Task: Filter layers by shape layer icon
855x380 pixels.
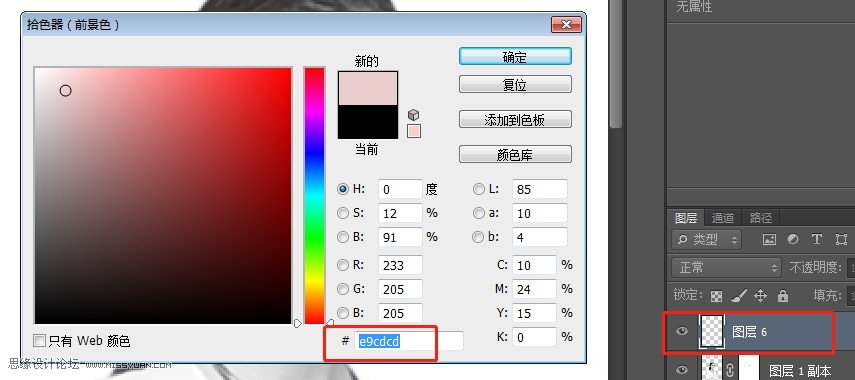Action: click(x=841, y=239)
